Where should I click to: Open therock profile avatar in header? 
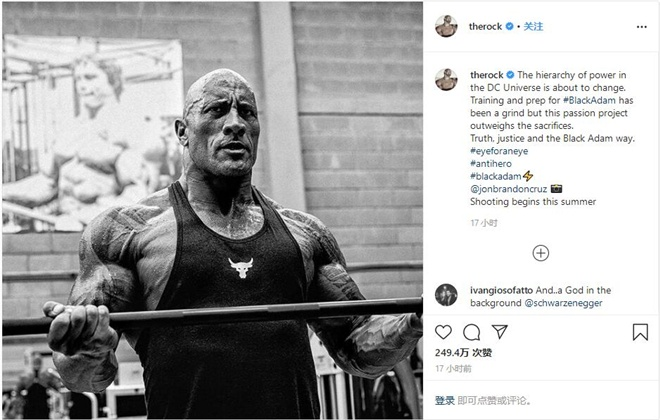[446, 26]
